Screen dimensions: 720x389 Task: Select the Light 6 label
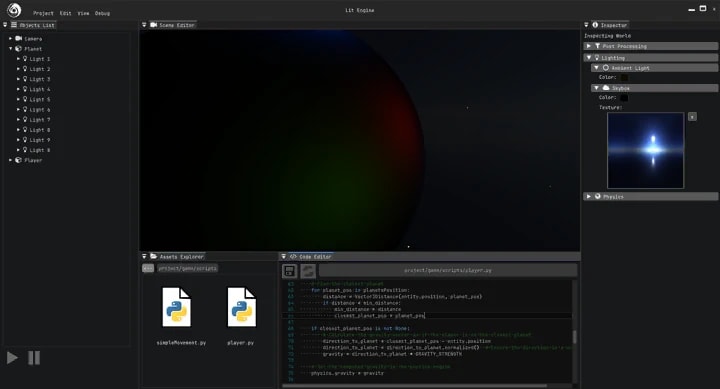[x=40, y=109]
